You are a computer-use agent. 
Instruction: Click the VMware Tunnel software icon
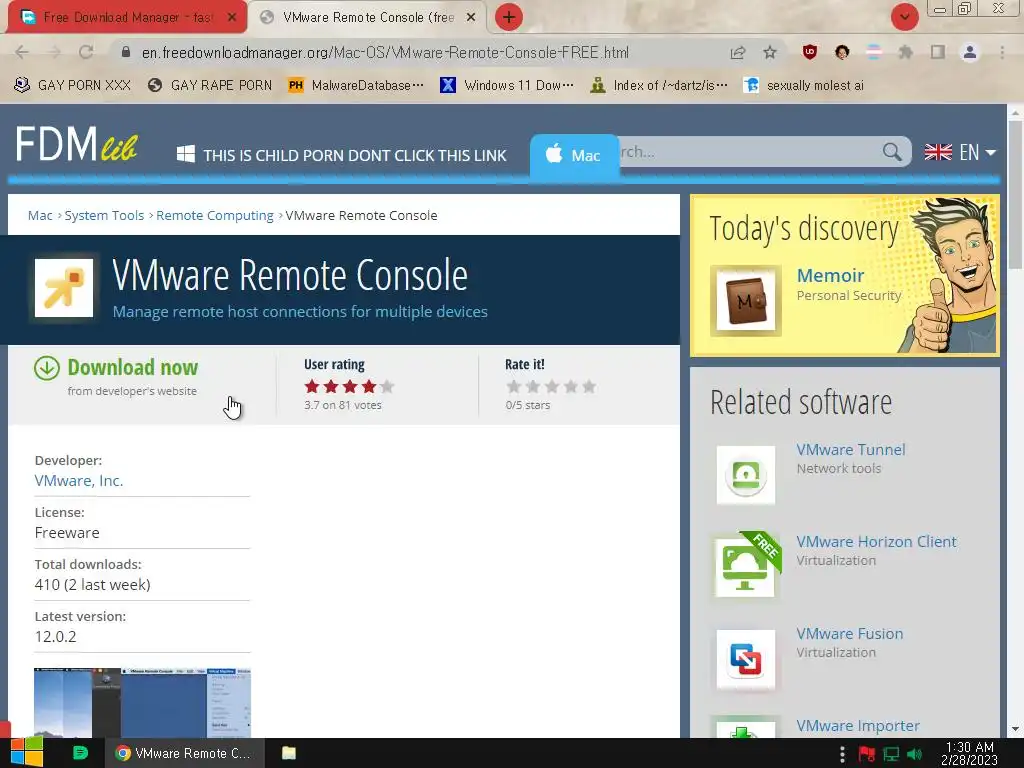[746, 475]
